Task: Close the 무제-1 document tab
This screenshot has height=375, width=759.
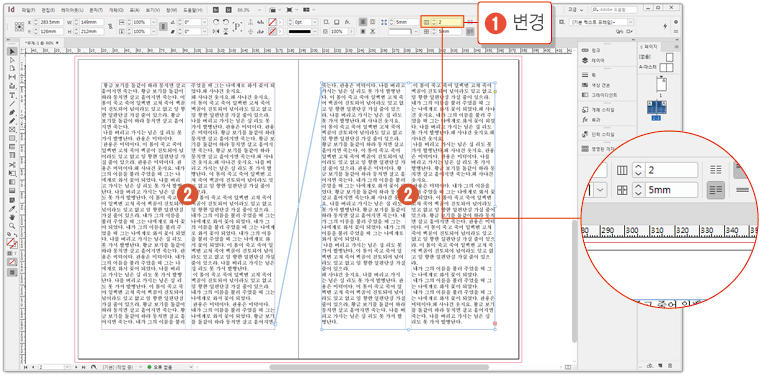Action: [57, 43]
